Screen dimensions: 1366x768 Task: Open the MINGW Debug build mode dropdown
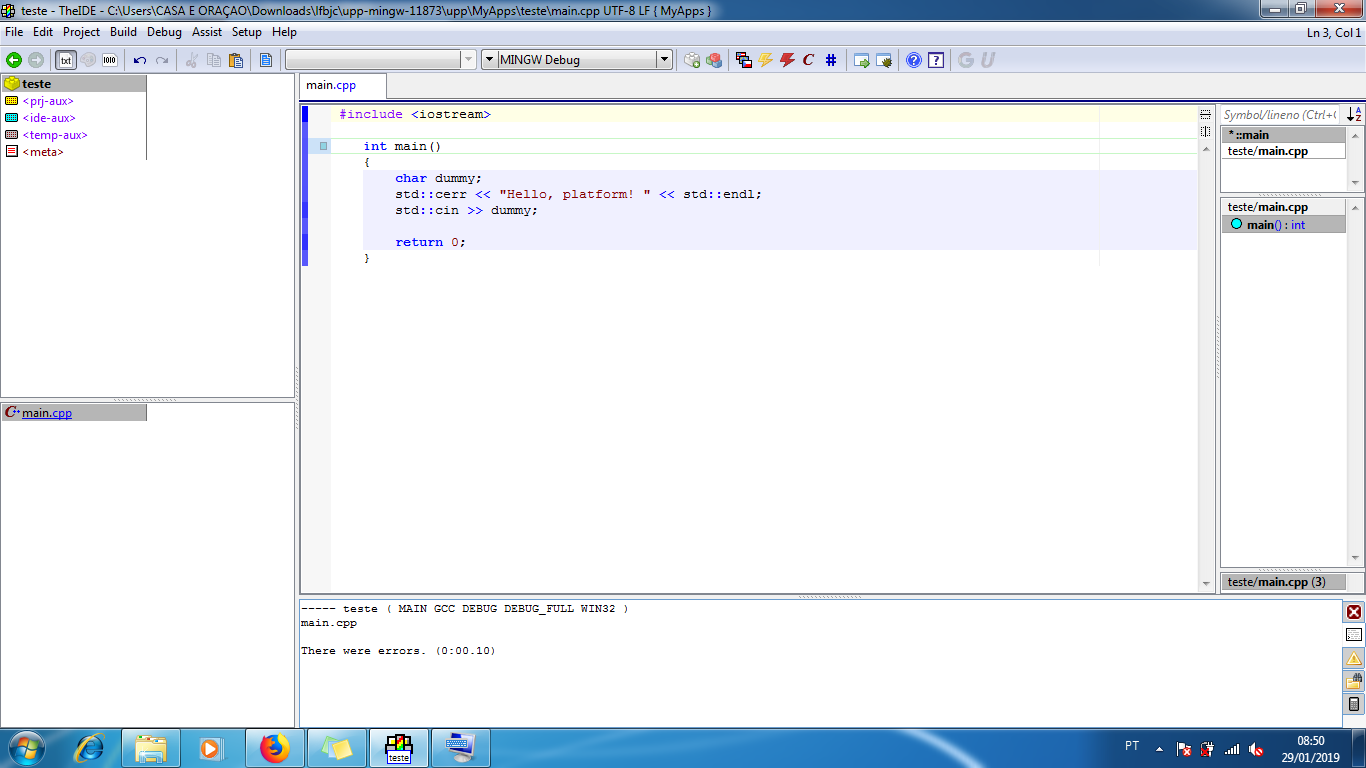[x=664, y=60]
